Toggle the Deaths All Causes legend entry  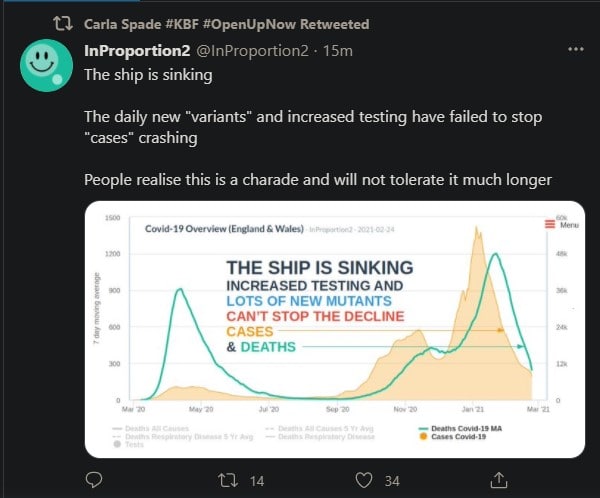click(x=151, y=428)
